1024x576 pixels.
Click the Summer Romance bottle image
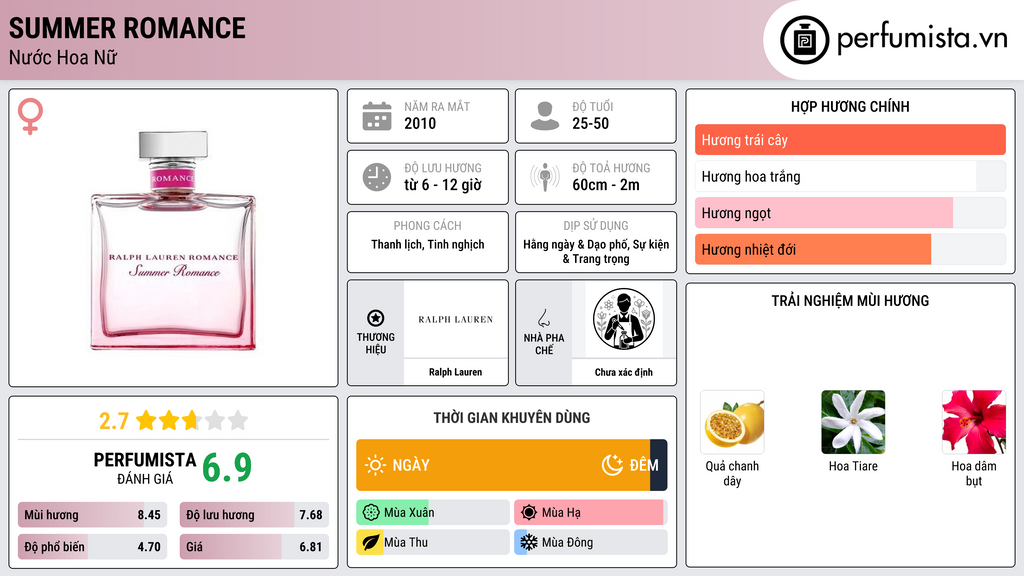[x=173, y=240]
